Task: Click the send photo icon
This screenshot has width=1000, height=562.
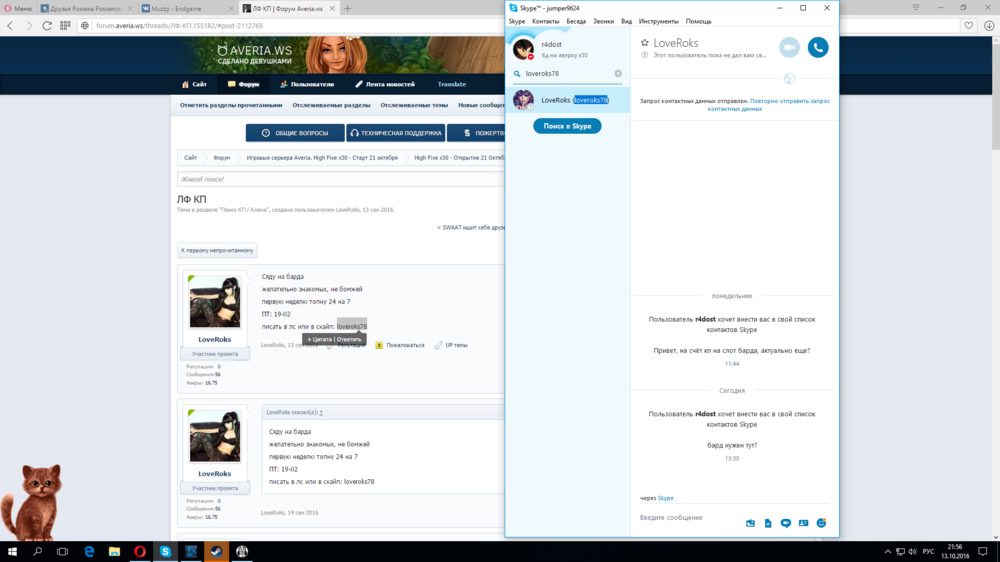Action: [x=750, y=523]
